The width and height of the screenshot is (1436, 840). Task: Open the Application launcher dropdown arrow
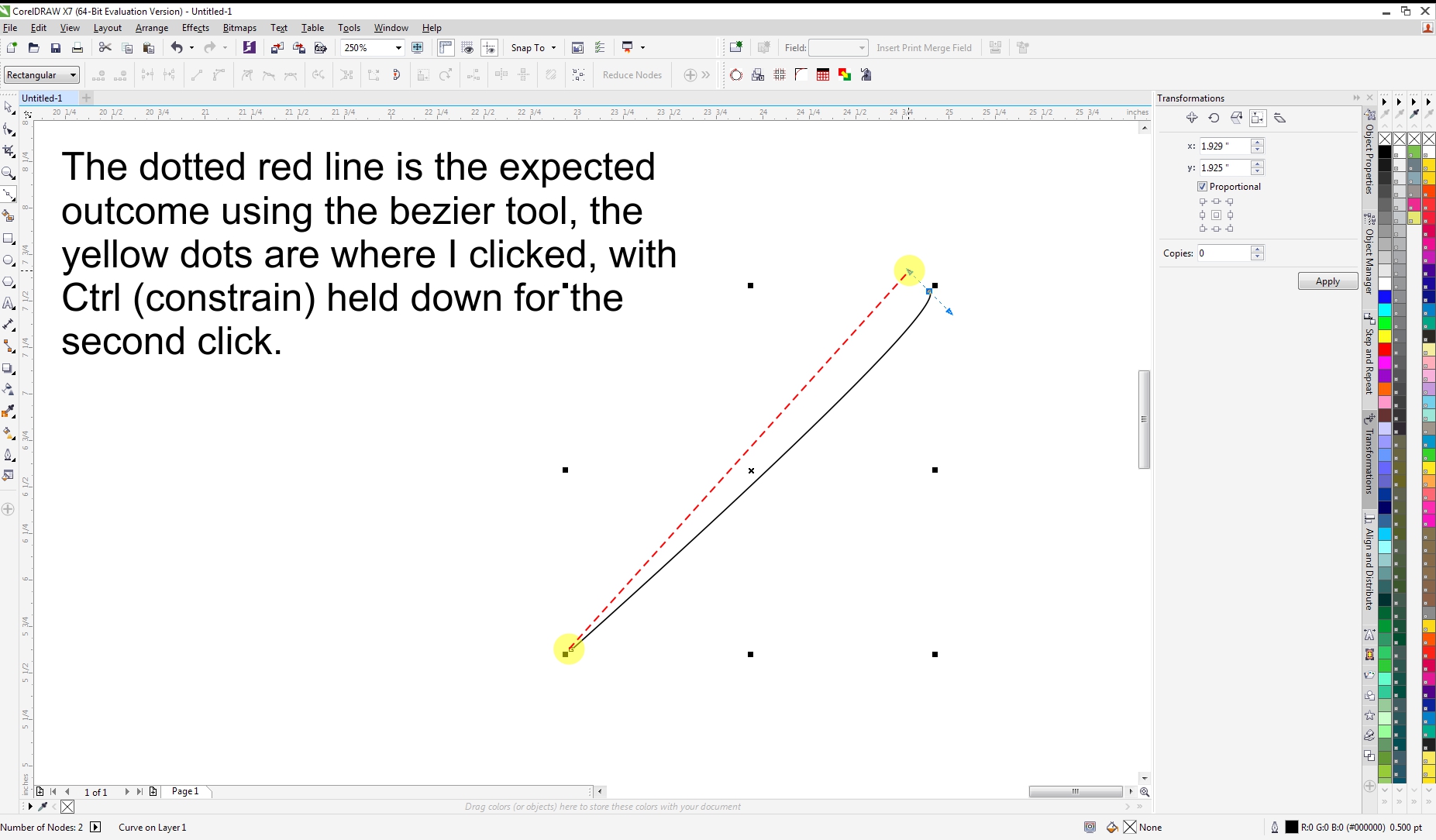(642, 48)
